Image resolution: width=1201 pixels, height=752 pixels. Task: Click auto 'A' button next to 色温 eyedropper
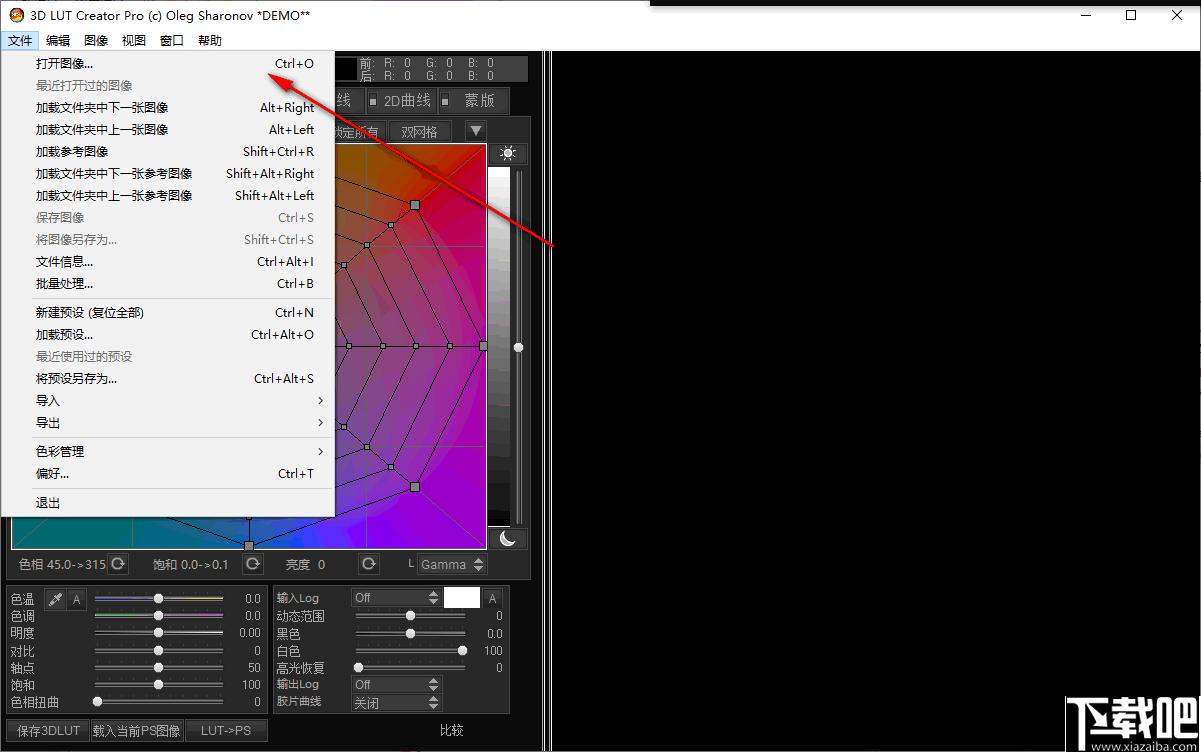[x=77, y=599]
